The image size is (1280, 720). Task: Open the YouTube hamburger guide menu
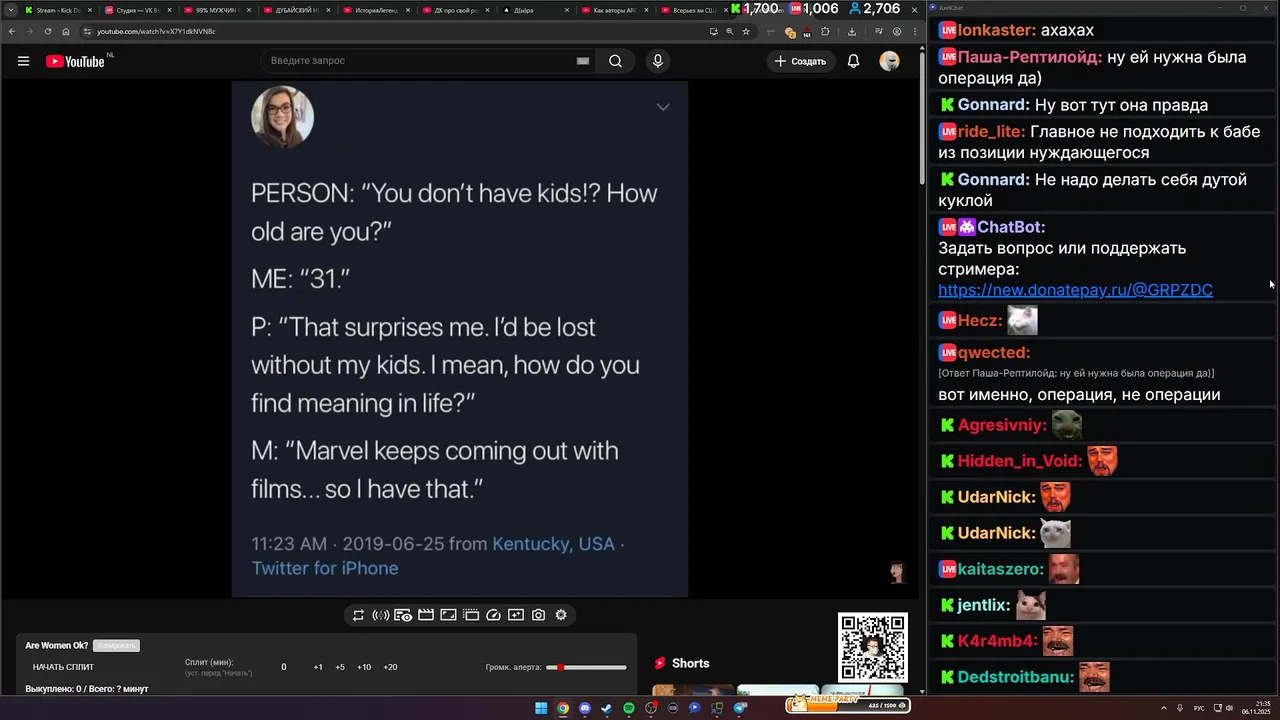tap(23, 61)
